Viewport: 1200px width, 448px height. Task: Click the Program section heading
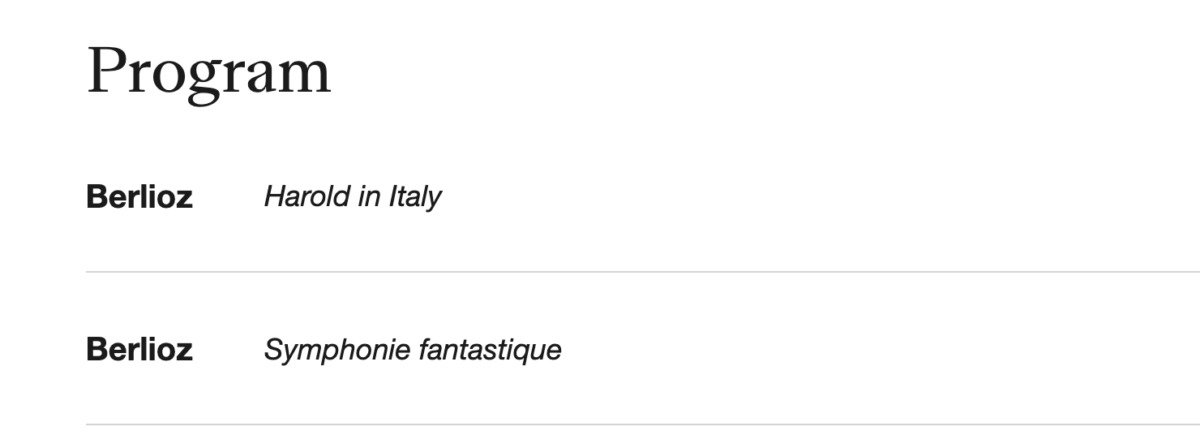pyautogui.click(x=208, y=72)
